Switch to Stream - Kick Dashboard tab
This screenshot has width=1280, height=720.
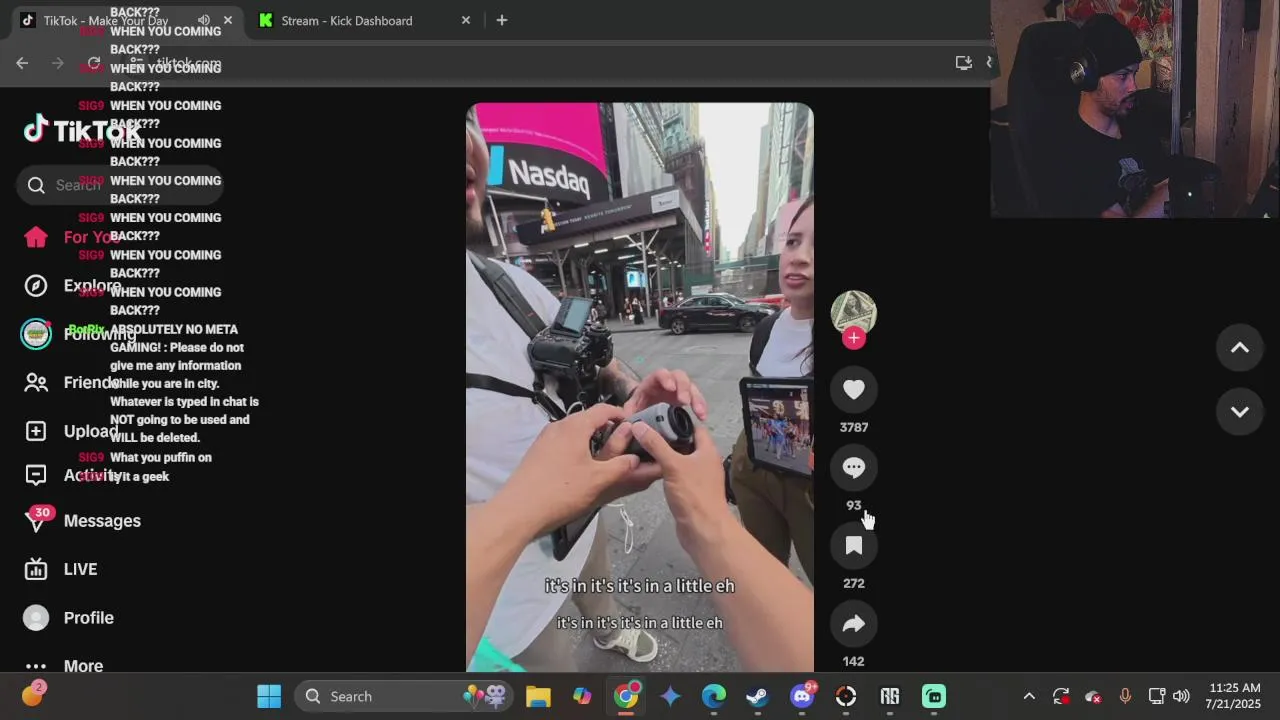[x=347, y=20]
